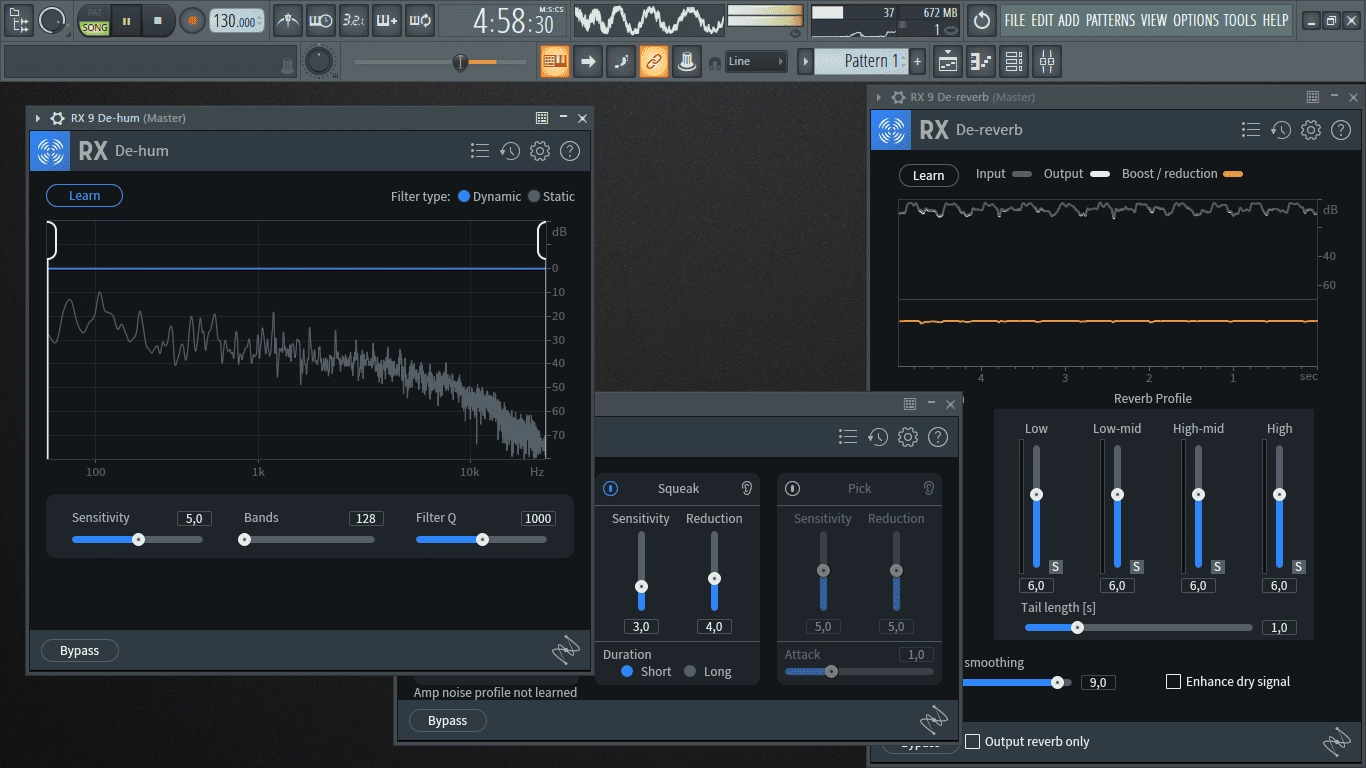Toggle the link/multilink controllers icon
1366x768 pixels.
[654, 61]
